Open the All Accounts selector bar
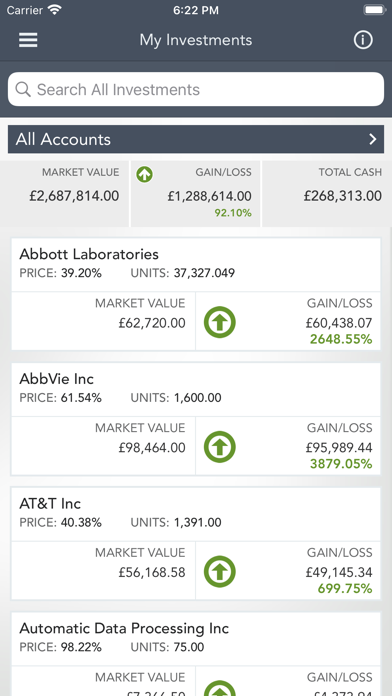 point(196,139)
